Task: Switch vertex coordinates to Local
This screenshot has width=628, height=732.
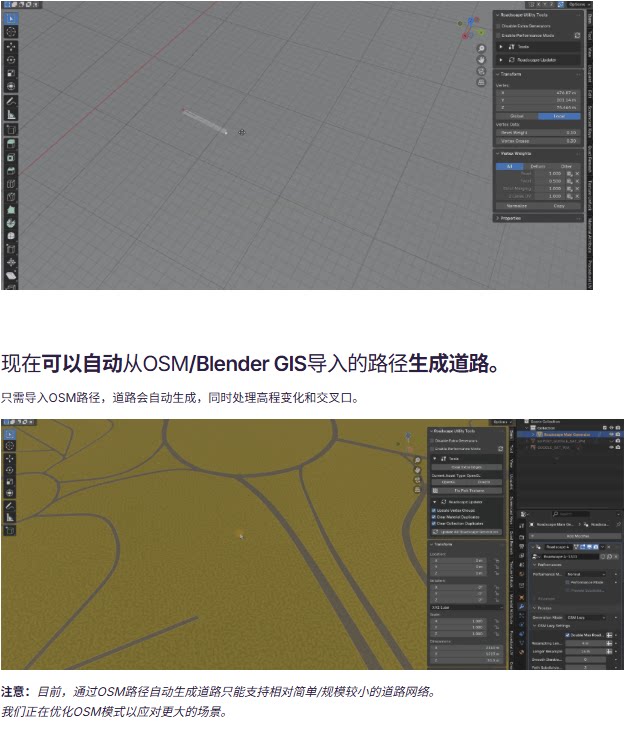Action: pyautogui.click(x=559, y=116)
